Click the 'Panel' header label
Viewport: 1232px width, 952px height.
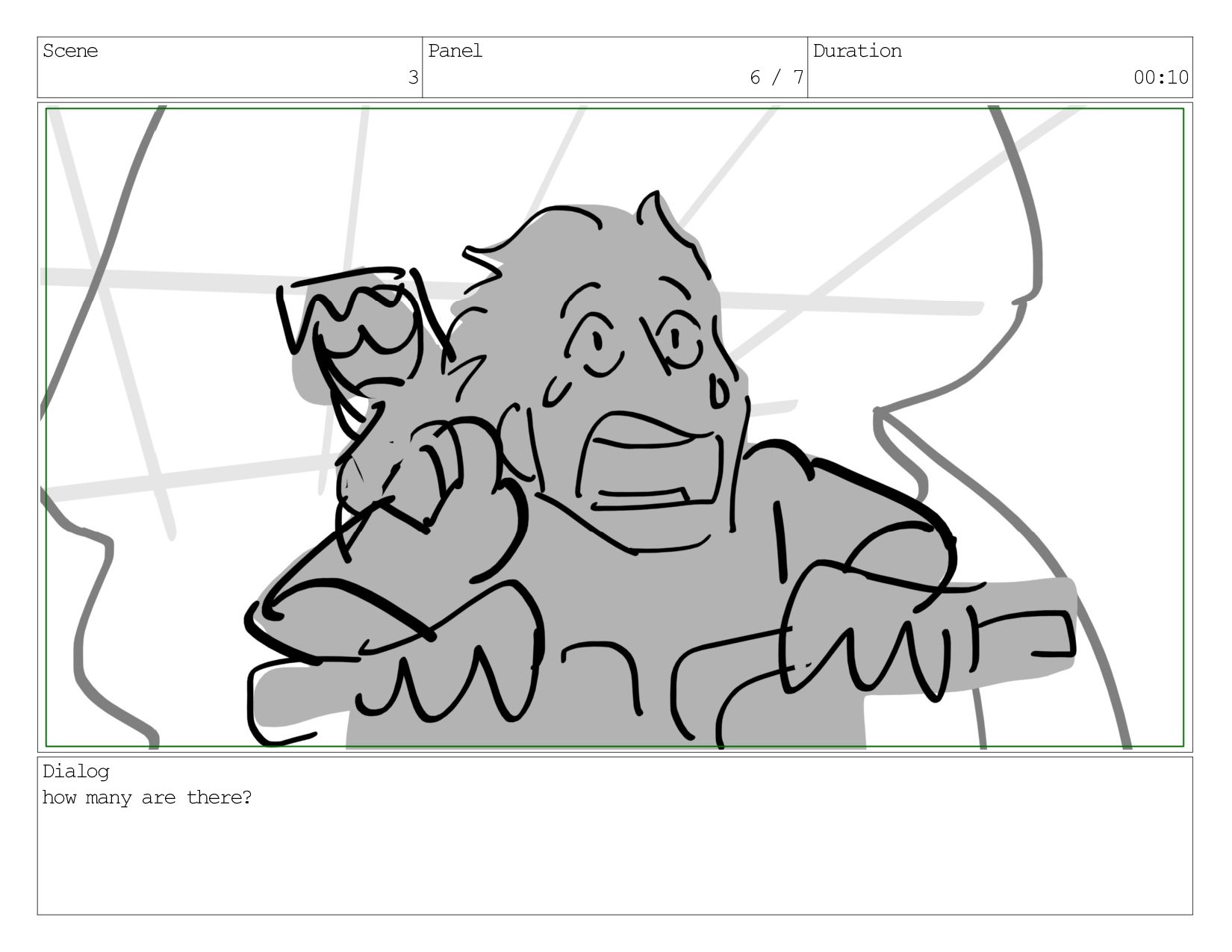[x=455, y=51]
